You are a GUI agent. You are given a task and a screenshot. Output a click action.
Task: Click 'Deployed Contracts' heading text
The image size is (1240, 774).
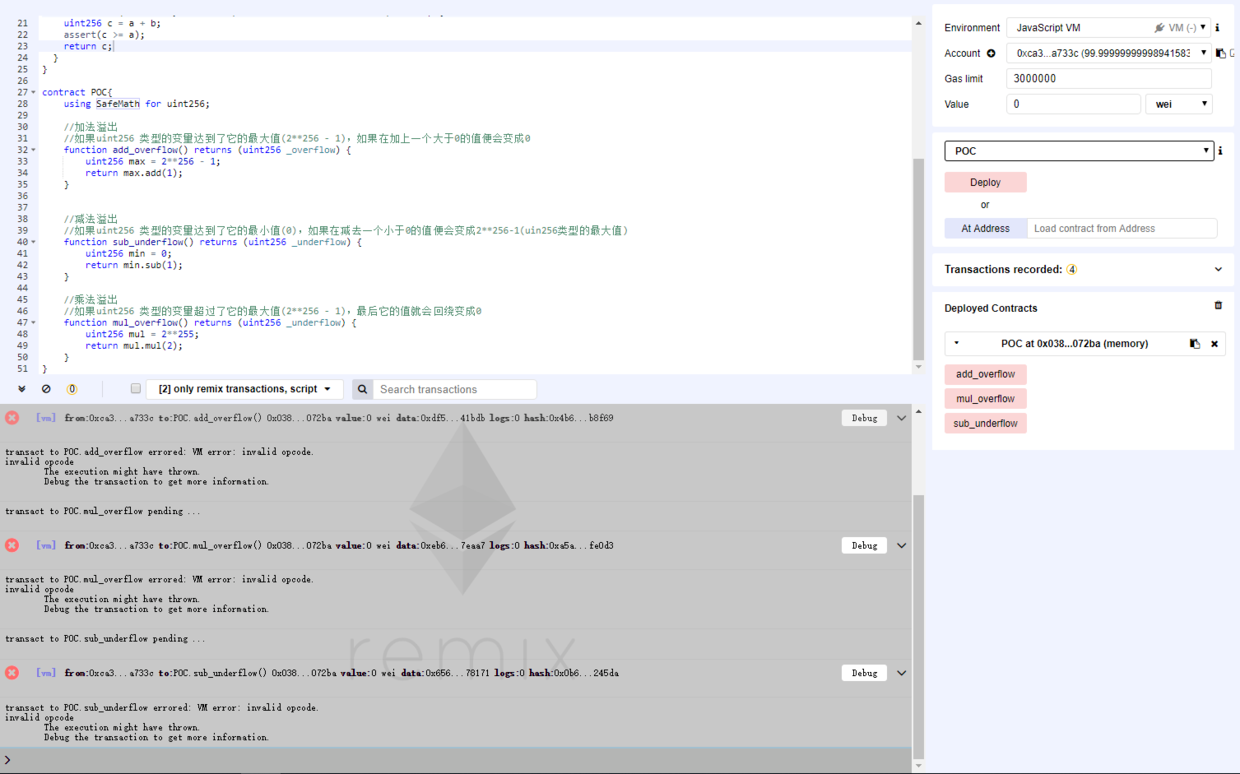click(991, 308)
